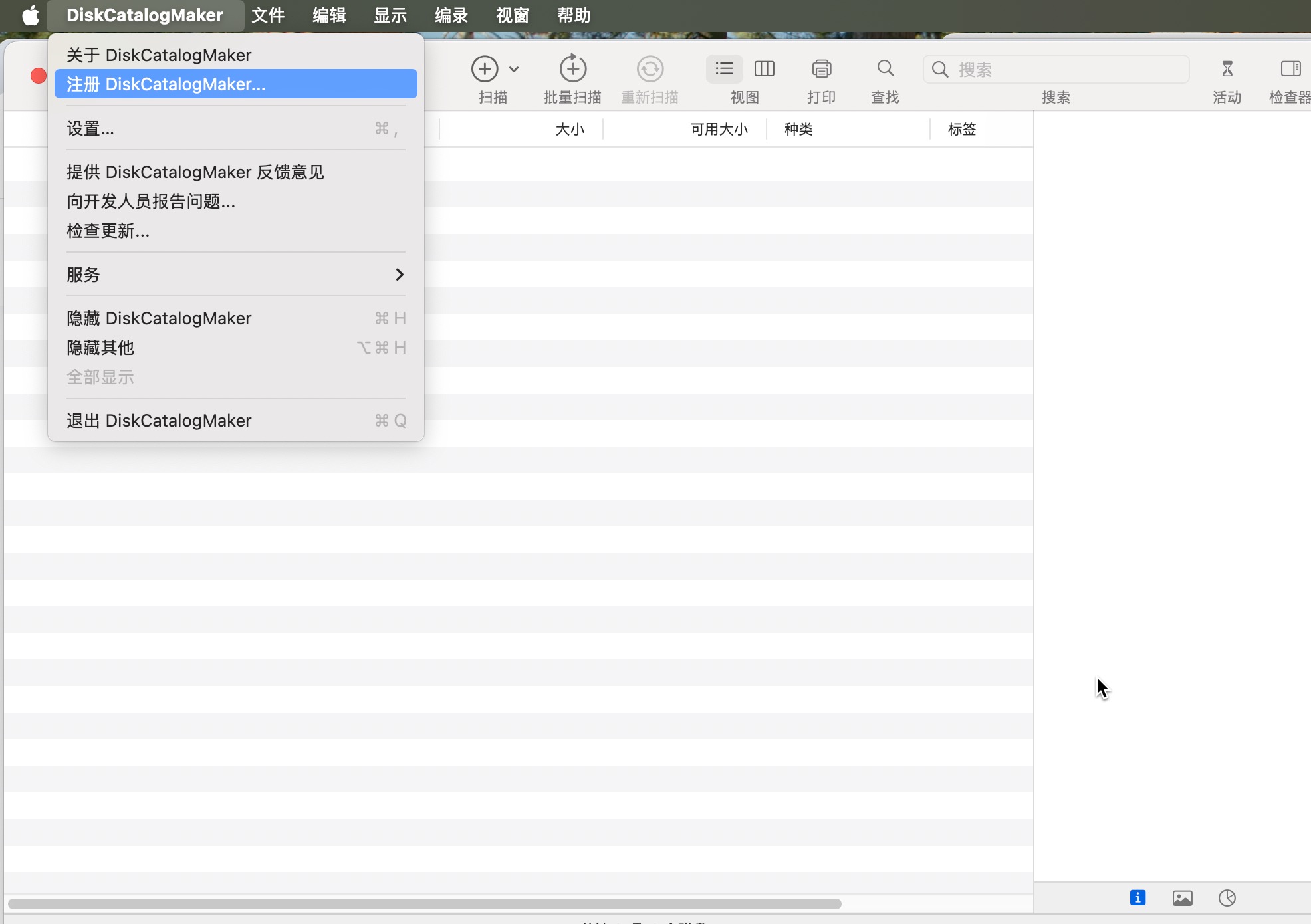Screen dimensions: 1311x924
Task: Open the Activity (活动) hourglass icon
Action: 1227,68
